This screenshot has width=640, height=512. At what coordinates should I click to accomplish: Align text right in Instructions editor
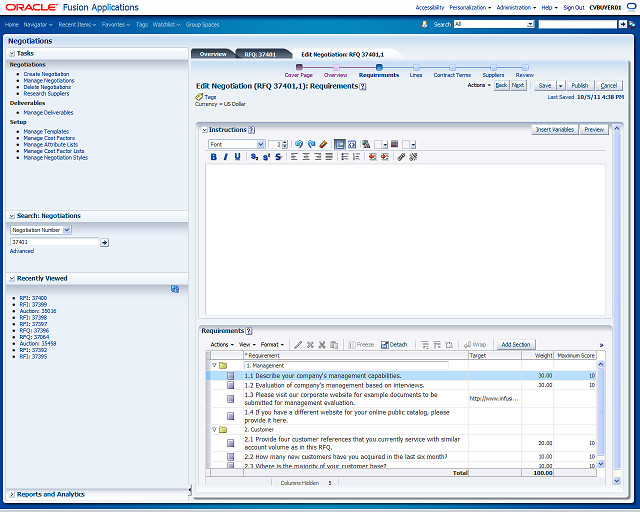pos(318,157)
